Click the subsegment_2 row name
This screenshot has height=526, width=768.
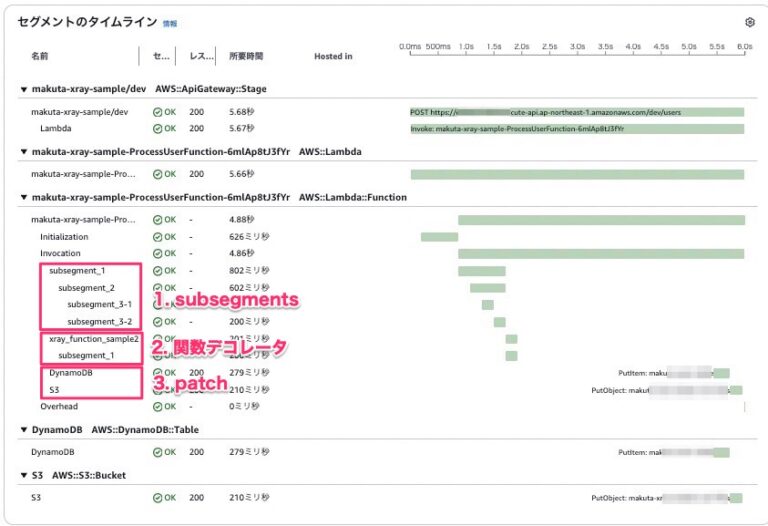[x=86, y=288]
